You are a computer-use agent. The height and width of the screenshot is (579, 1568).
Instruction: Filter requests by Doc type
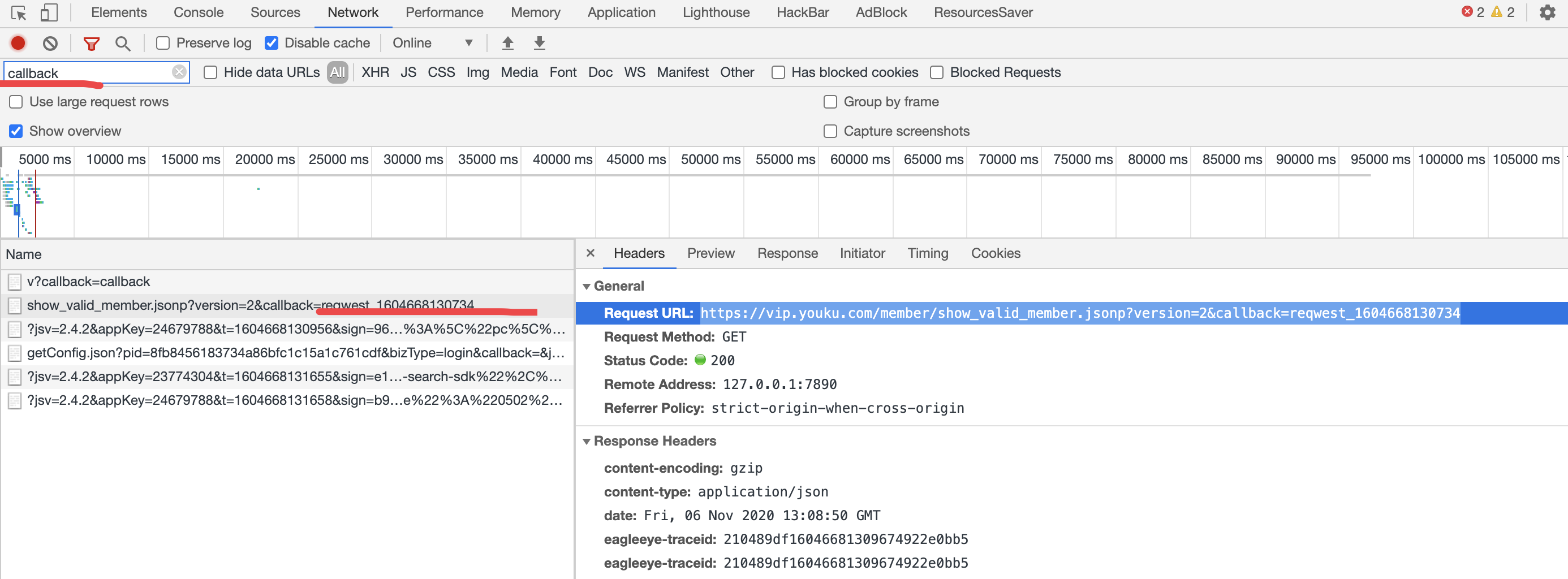pyautogui.click(x=600, y=72)
